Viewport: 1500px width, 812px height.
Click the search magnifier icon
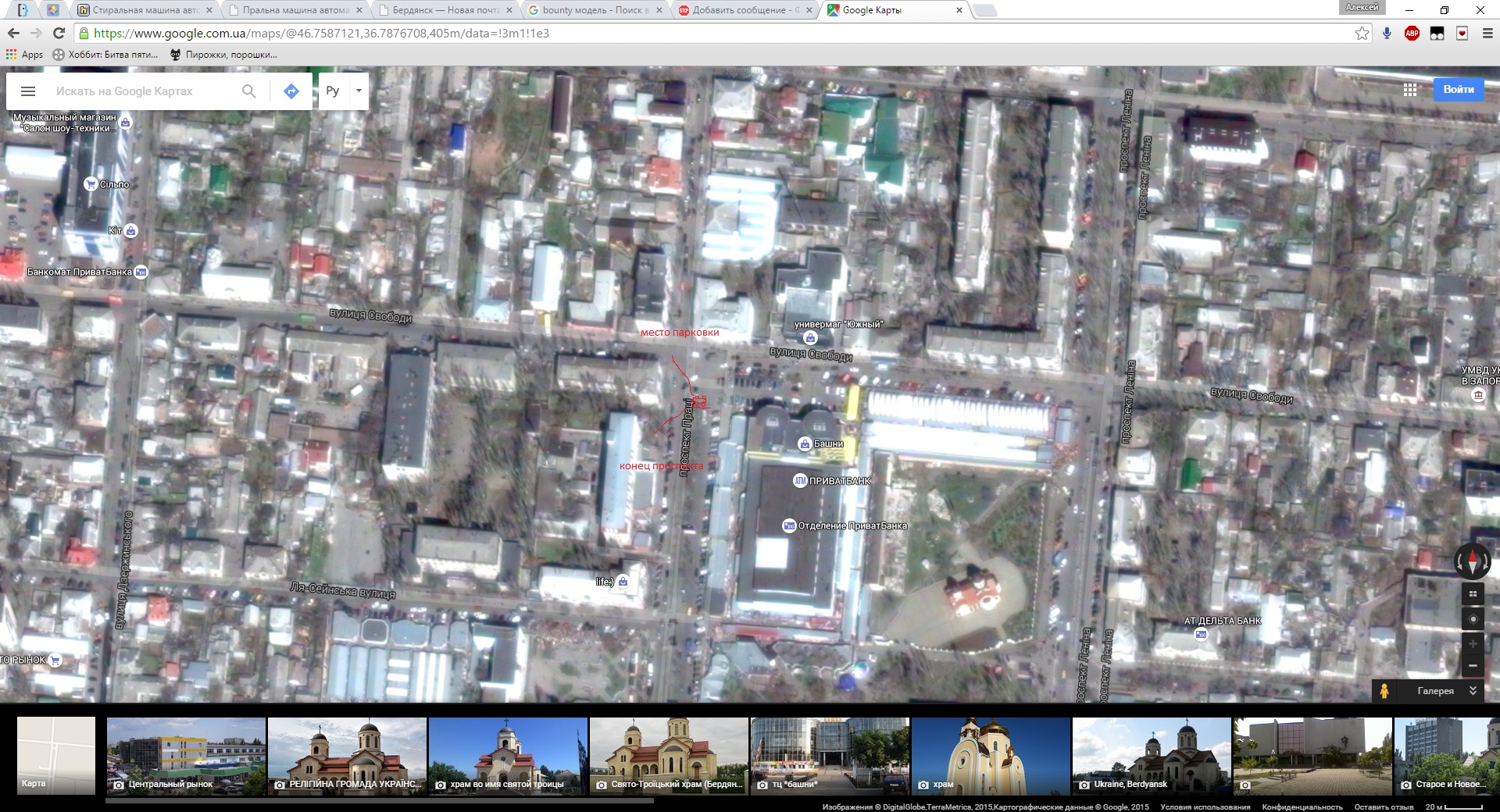pyautogui.click(x=248, y=91)
